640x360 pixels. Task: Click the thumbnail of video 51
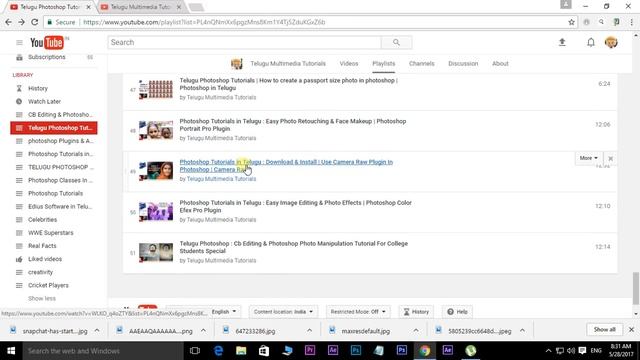tap(156, 253)
